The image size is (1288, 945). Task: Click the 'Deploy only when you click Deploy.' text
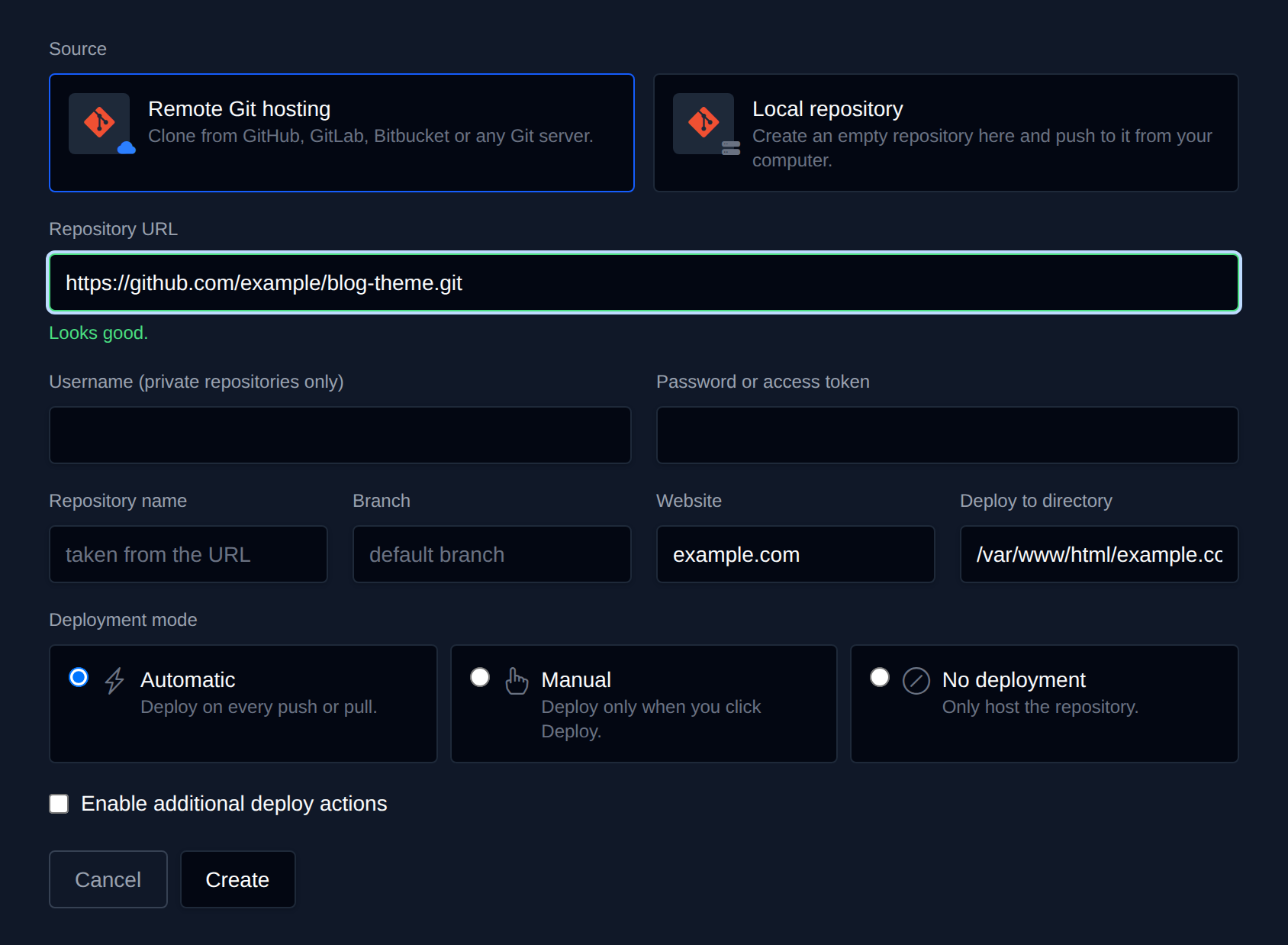point(651,719)
